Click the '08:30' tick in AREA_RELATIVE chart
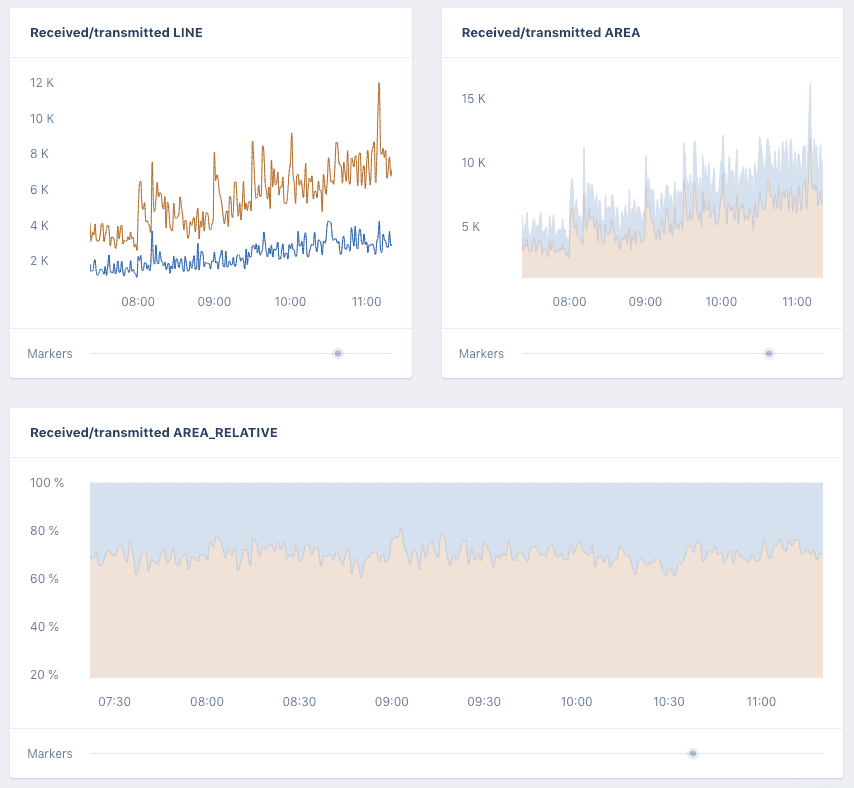This screenshot has height=788, width=854. 299,701
